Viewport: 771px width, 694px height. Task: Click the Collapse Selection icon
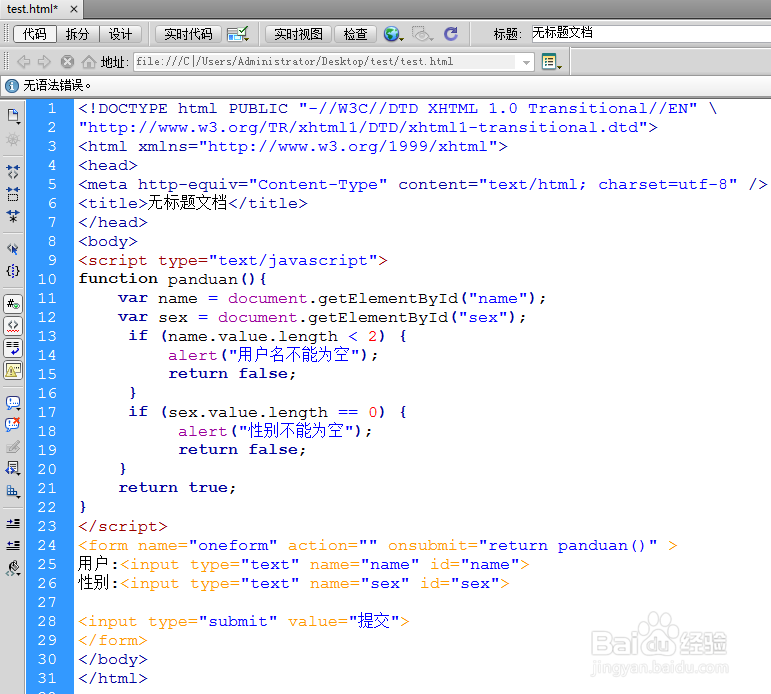[13, 194]
